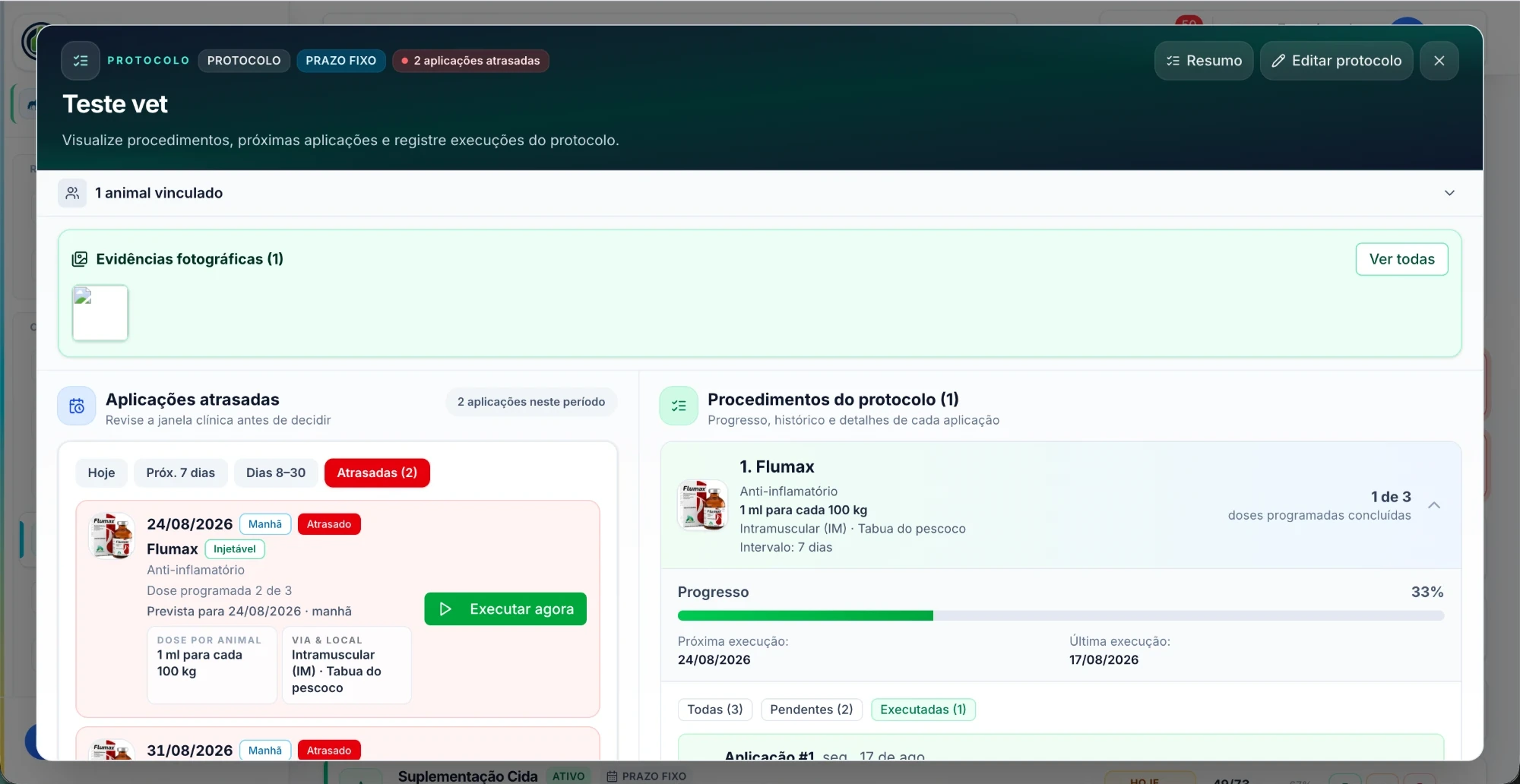This screenshot has height=784, width=1520.
Task: Click the PRAZO FIXO badge
Action: [x=341, y=61]
